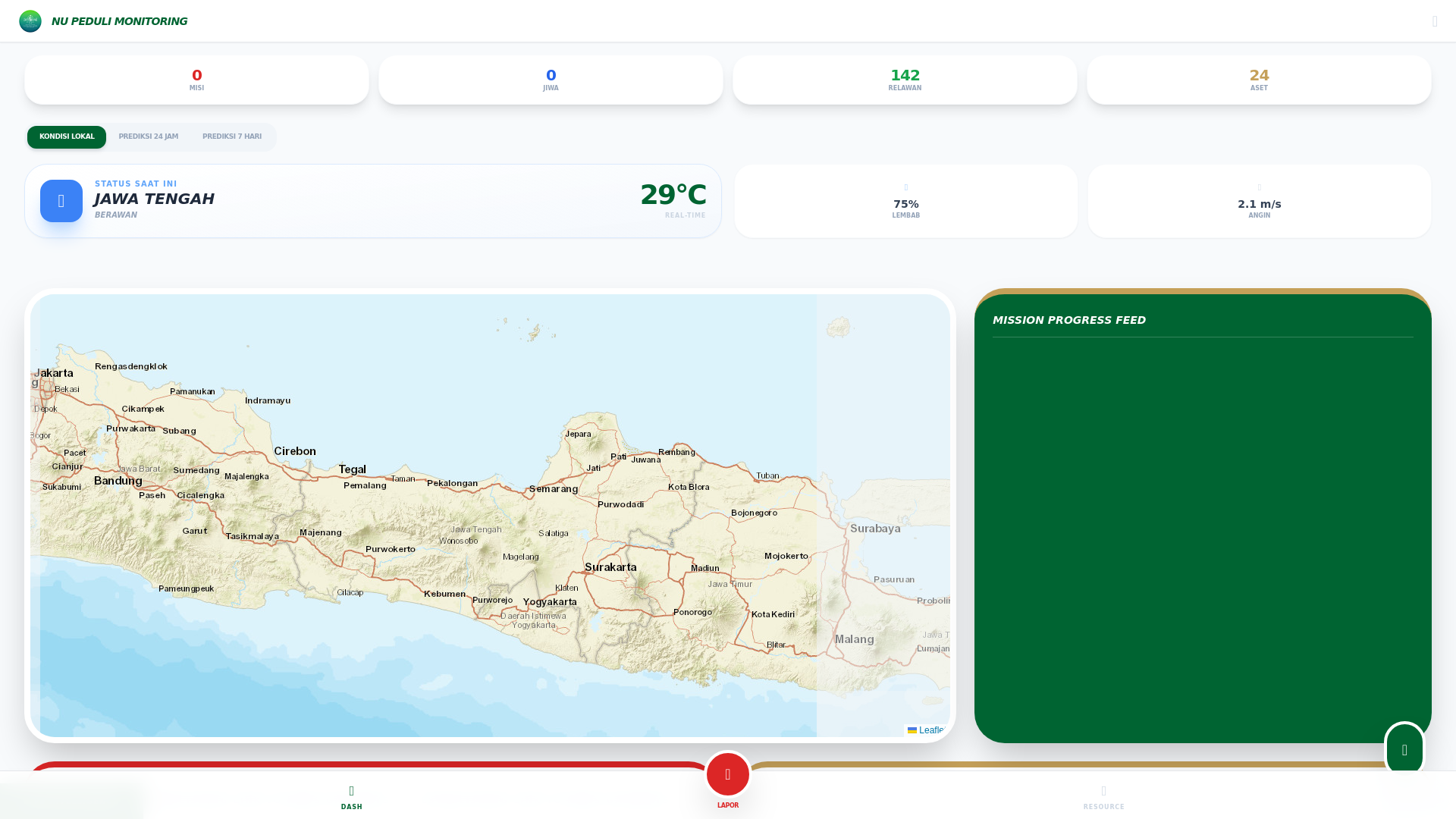
Task: Open the 142 RELAWAN stat card
Action: point(905,80)
